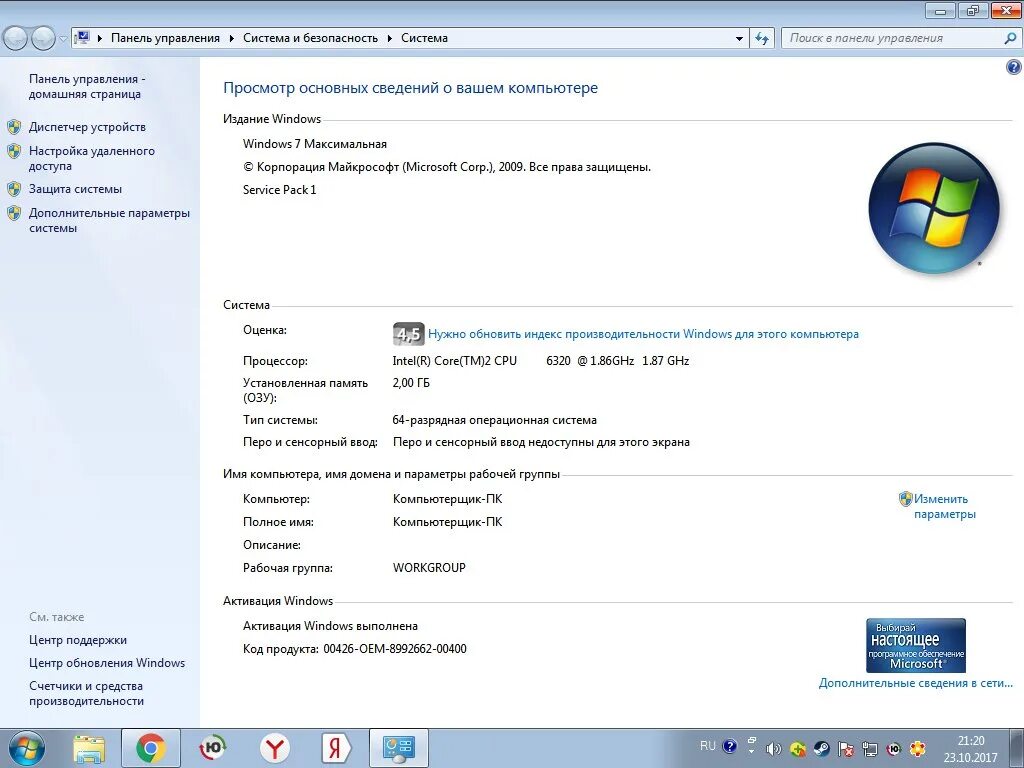The width and height of the screenshot is (1024, 768).
Task: Click Нужно обновить индекс производительности link
Action: click(643, 334)
